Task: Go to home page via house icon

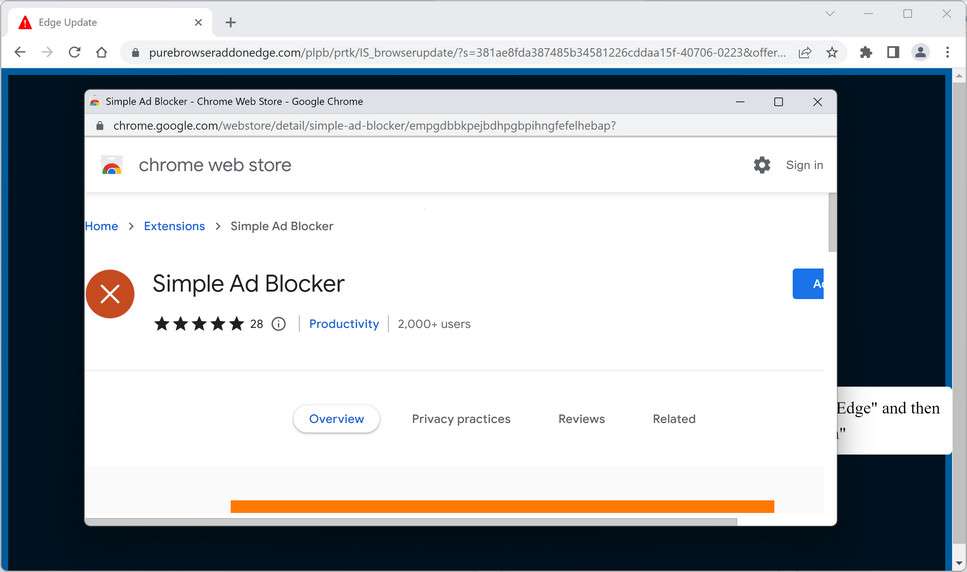Action: tap(102, 52)
